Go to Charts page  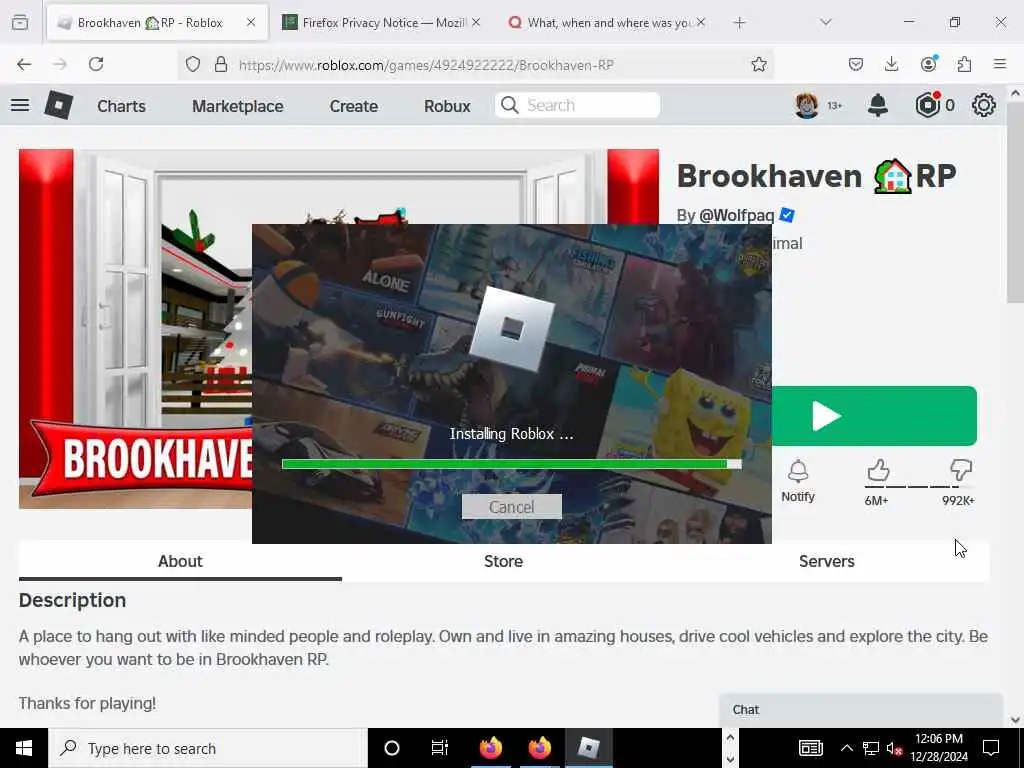click(121, 106)
